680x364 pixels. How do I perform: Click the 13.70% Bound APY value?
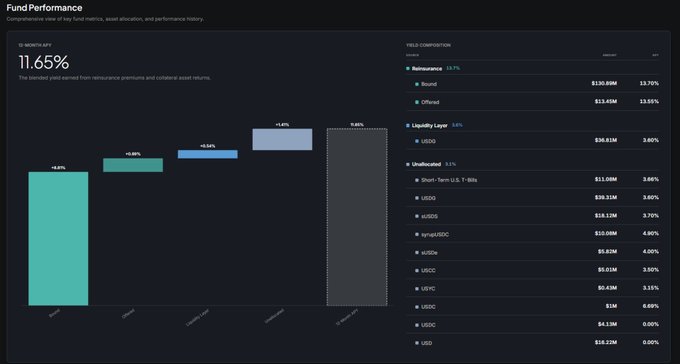click(649, 83)
